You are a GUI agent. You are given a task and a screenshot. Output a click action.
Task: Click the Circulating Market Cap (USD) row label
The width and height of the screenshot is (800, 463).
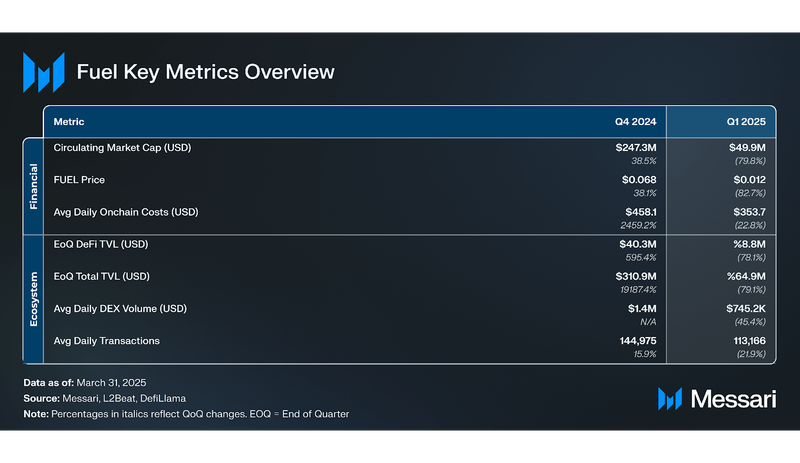coord(122,148)
